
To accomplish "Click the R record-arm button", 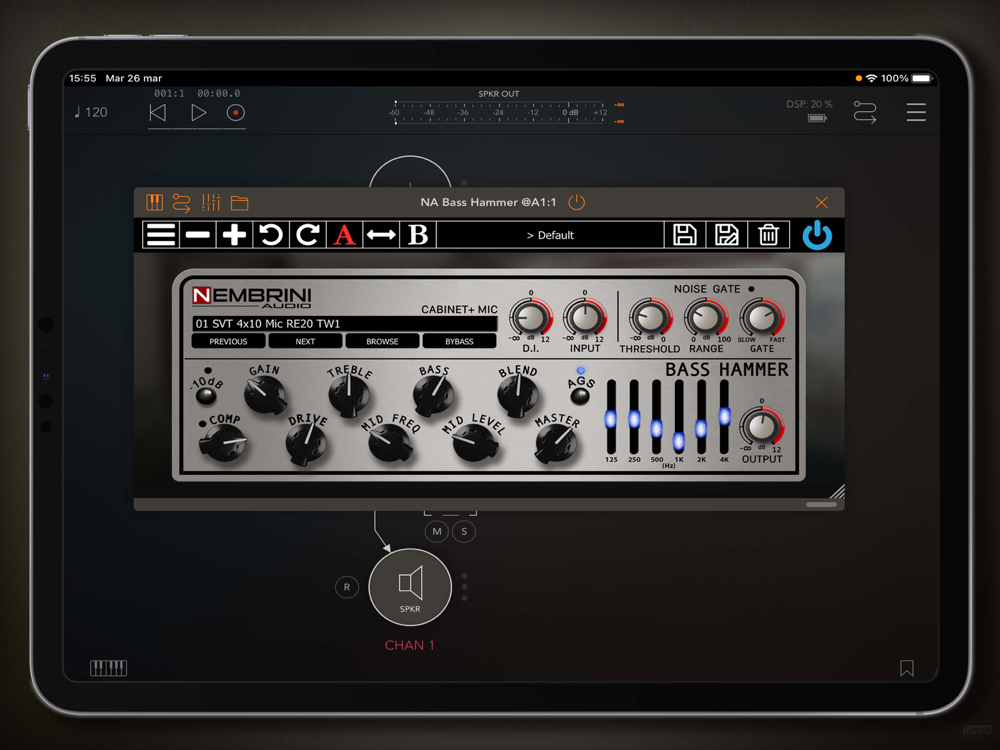I will click(x=346, y=587).
